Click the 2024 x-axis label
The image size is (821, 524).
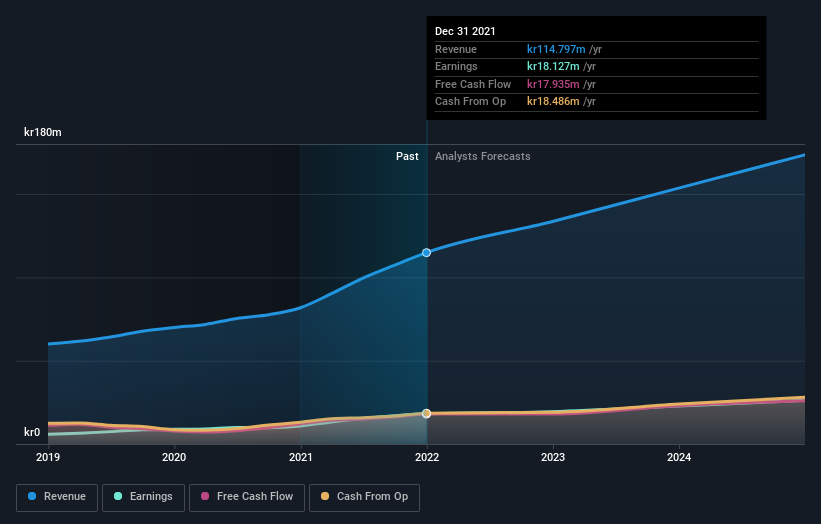(x=679, y=457)
